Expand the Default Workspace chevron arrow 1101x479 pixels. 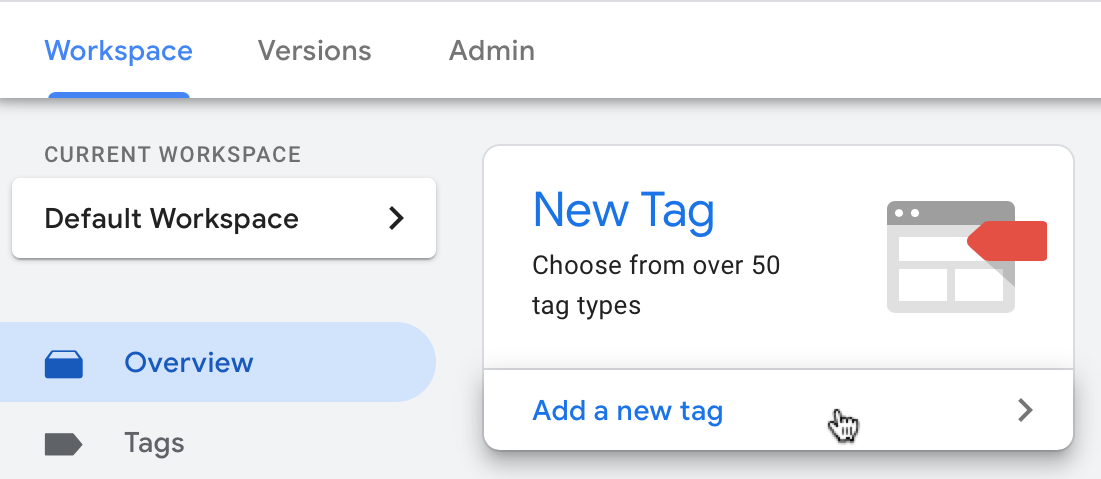tap(397, 218)
